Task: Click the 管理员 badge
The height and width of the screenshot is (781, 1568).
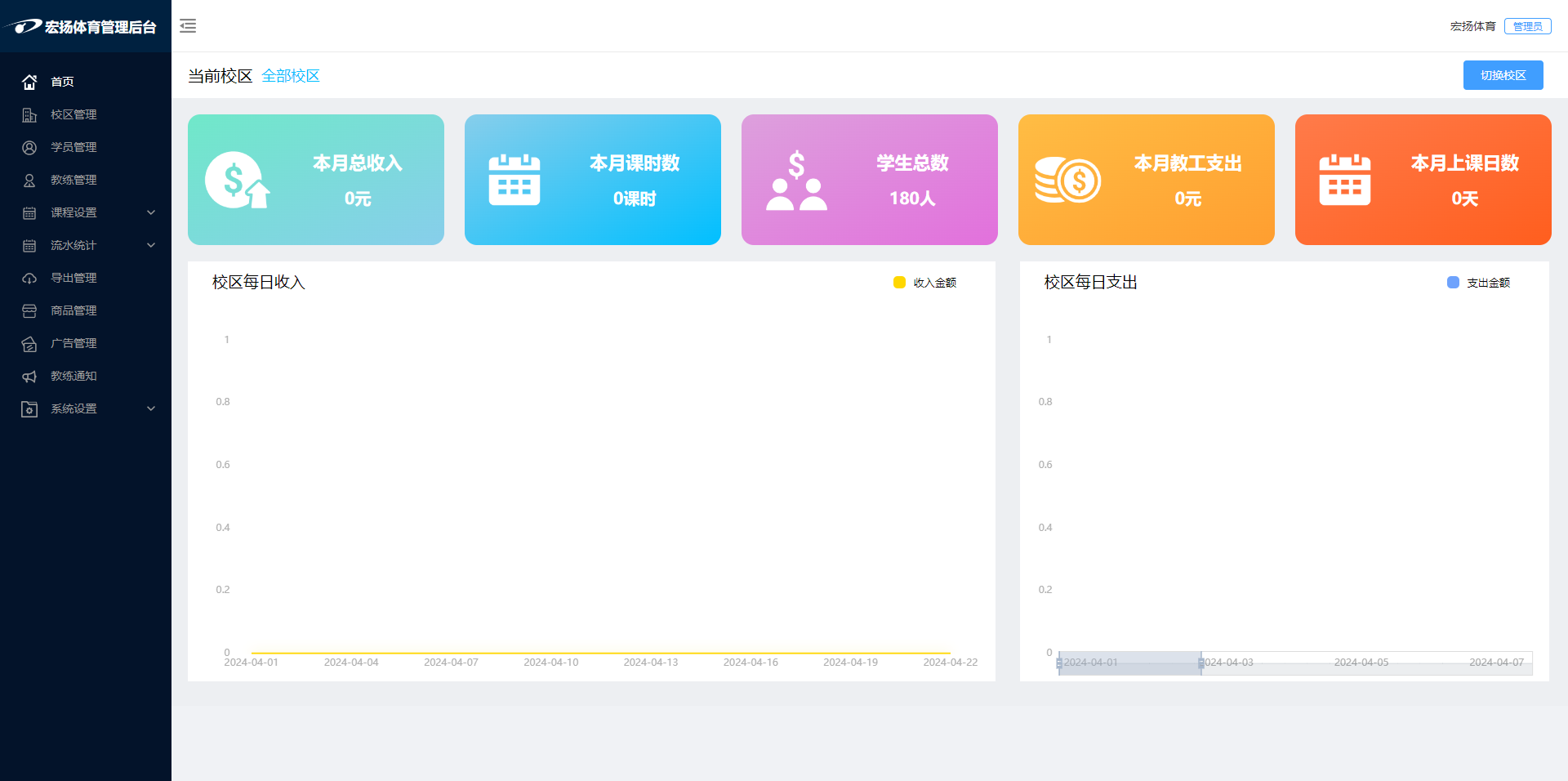Action: 1527,26
